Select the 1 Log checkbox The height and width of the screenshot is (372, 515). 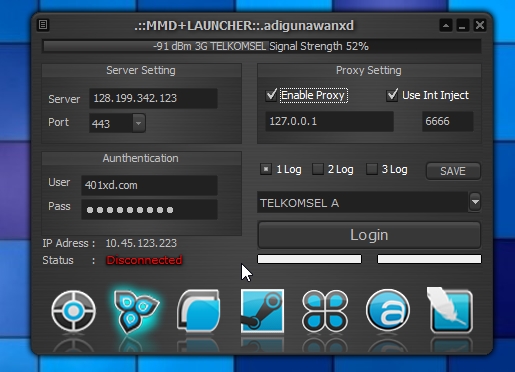(266, 169)
